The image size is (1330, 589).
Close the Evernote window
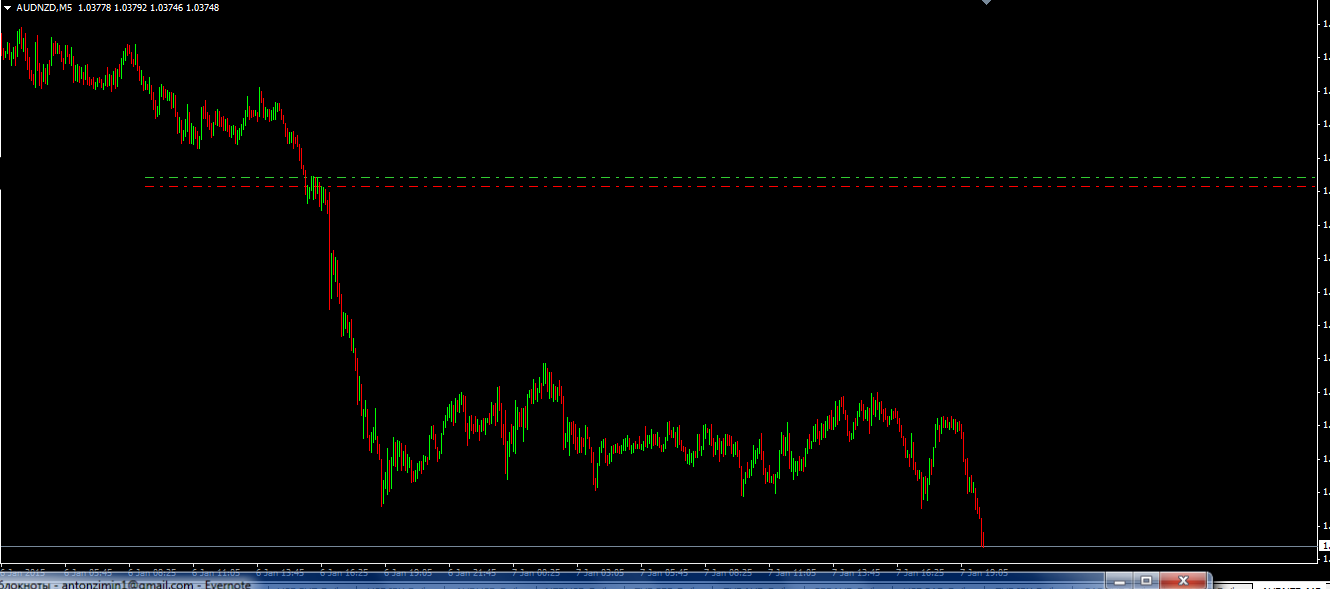(1184, 581)
